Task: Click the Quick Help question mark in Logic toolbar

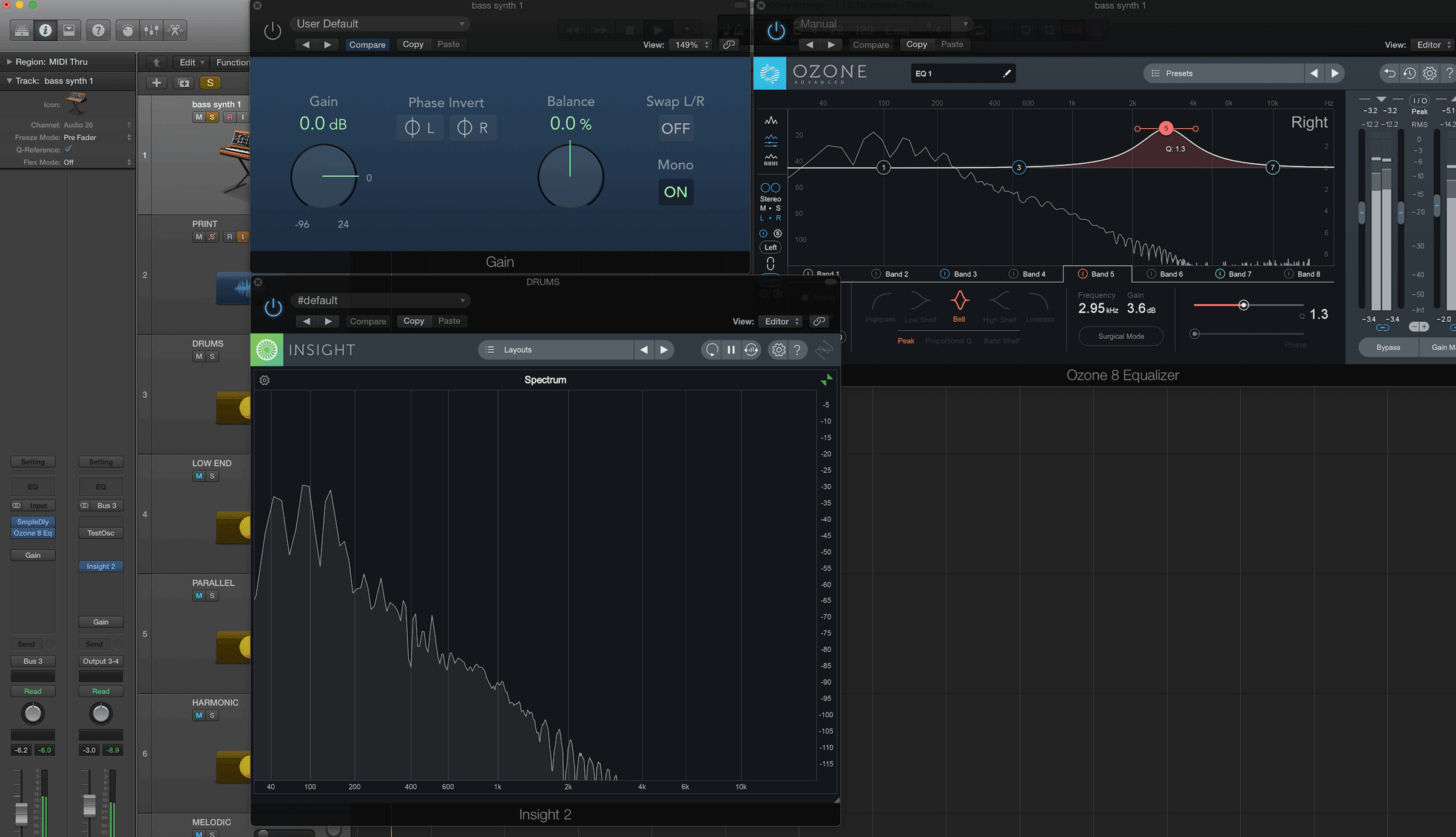Action: tap(98, 30)
